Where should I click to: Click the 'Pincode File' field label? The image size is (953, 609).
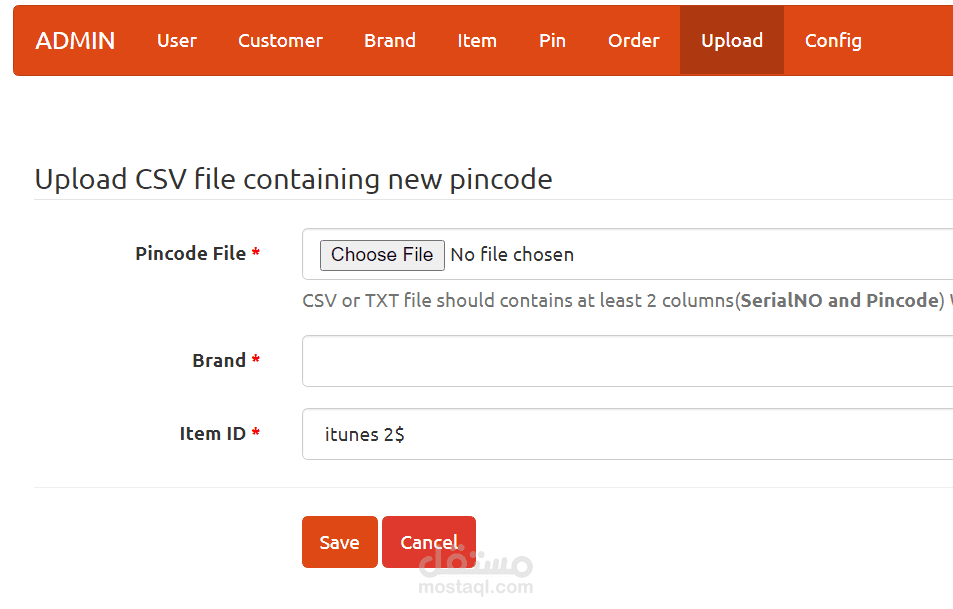(190, 254)
